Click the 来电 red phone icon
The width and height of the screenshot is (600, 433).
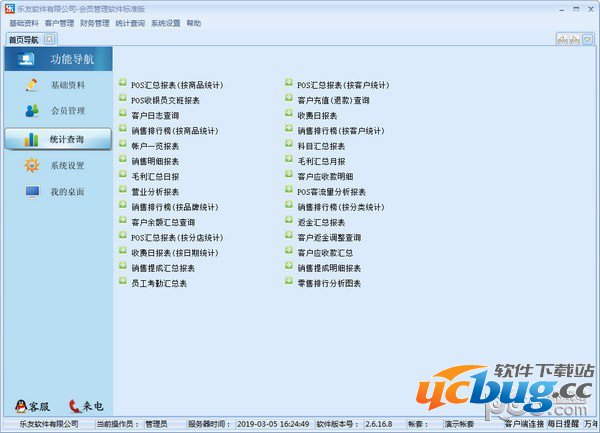(x=75, y=406)
